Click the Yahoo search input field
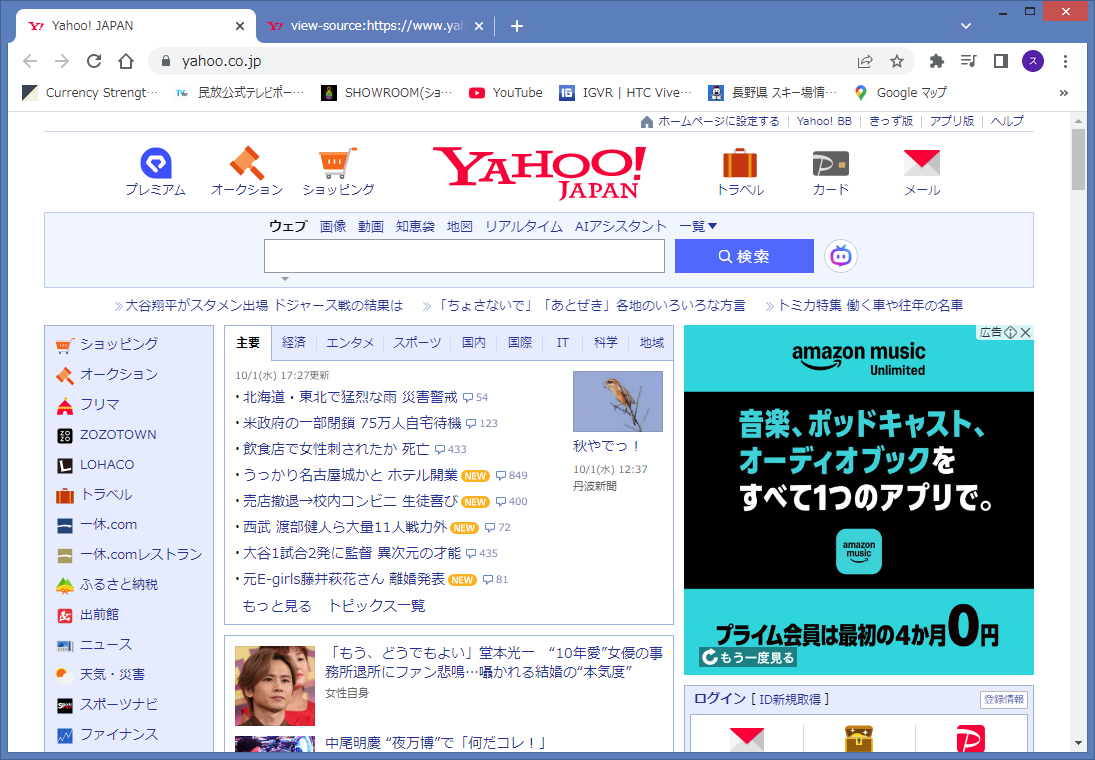Screen dimensions: 1095x760 click(x=464, y=256)
